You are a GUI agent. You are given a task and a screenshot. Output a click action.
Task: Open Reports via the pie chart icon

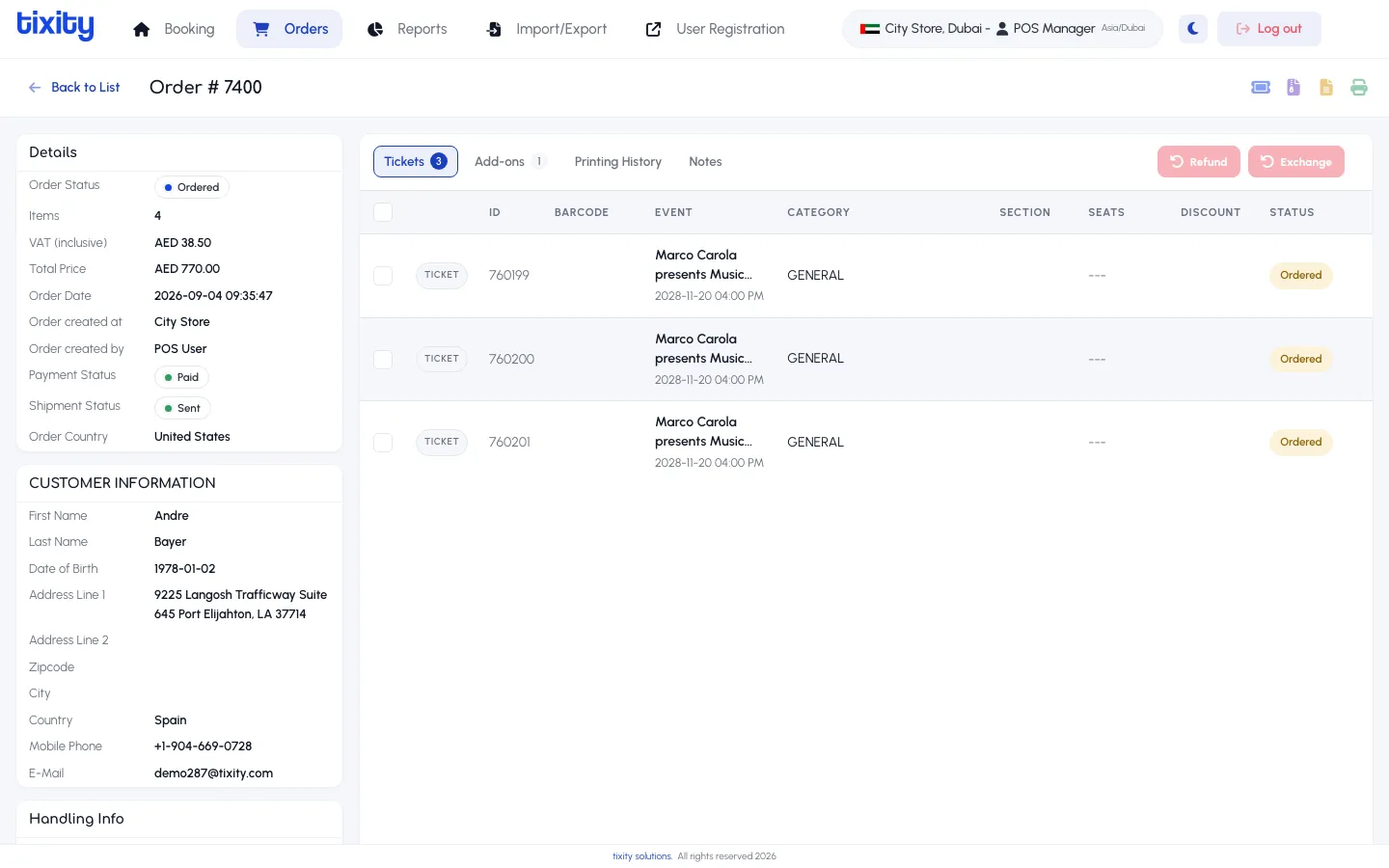coord(375,29)
